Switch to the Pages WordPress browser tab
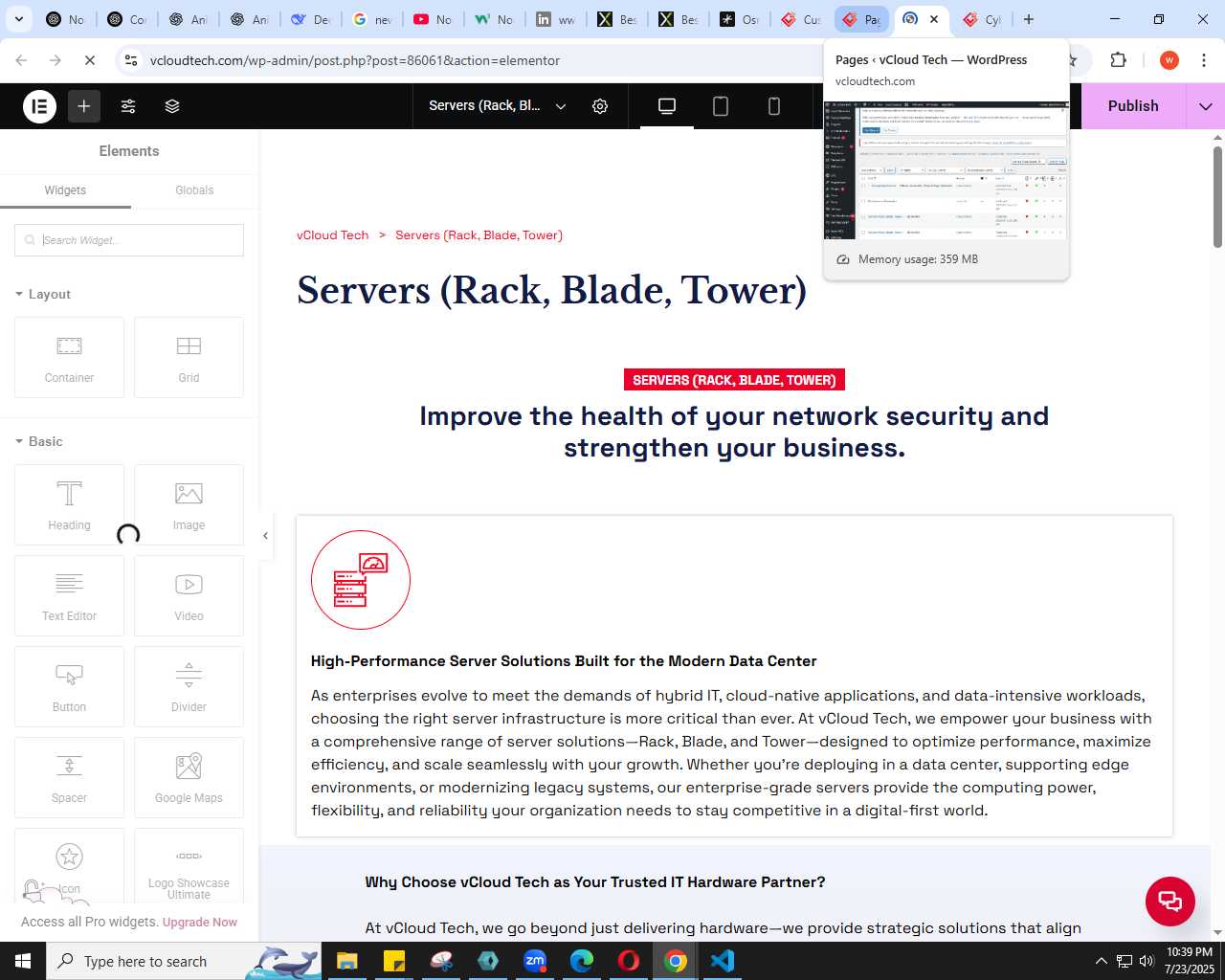Image resolution: width=1225 pixels, height=980 pixels. pos(861,19)
